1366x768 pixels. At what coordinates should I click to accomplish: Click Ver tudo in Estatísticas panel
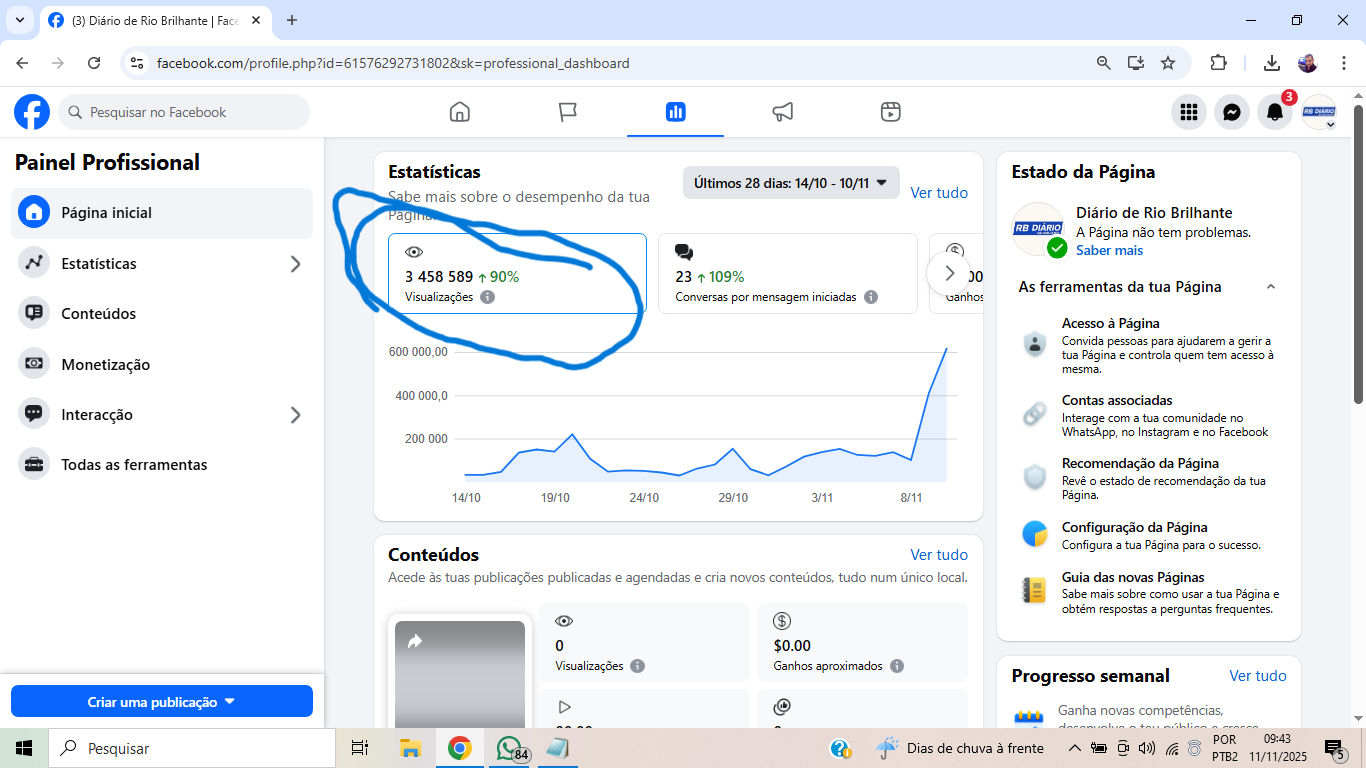point(939,193)
